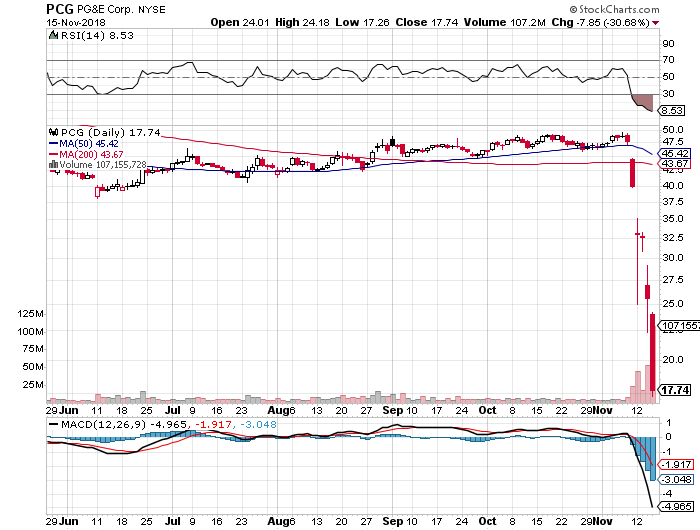Click the 29Nov label below the MACD panel

(596, 522)
